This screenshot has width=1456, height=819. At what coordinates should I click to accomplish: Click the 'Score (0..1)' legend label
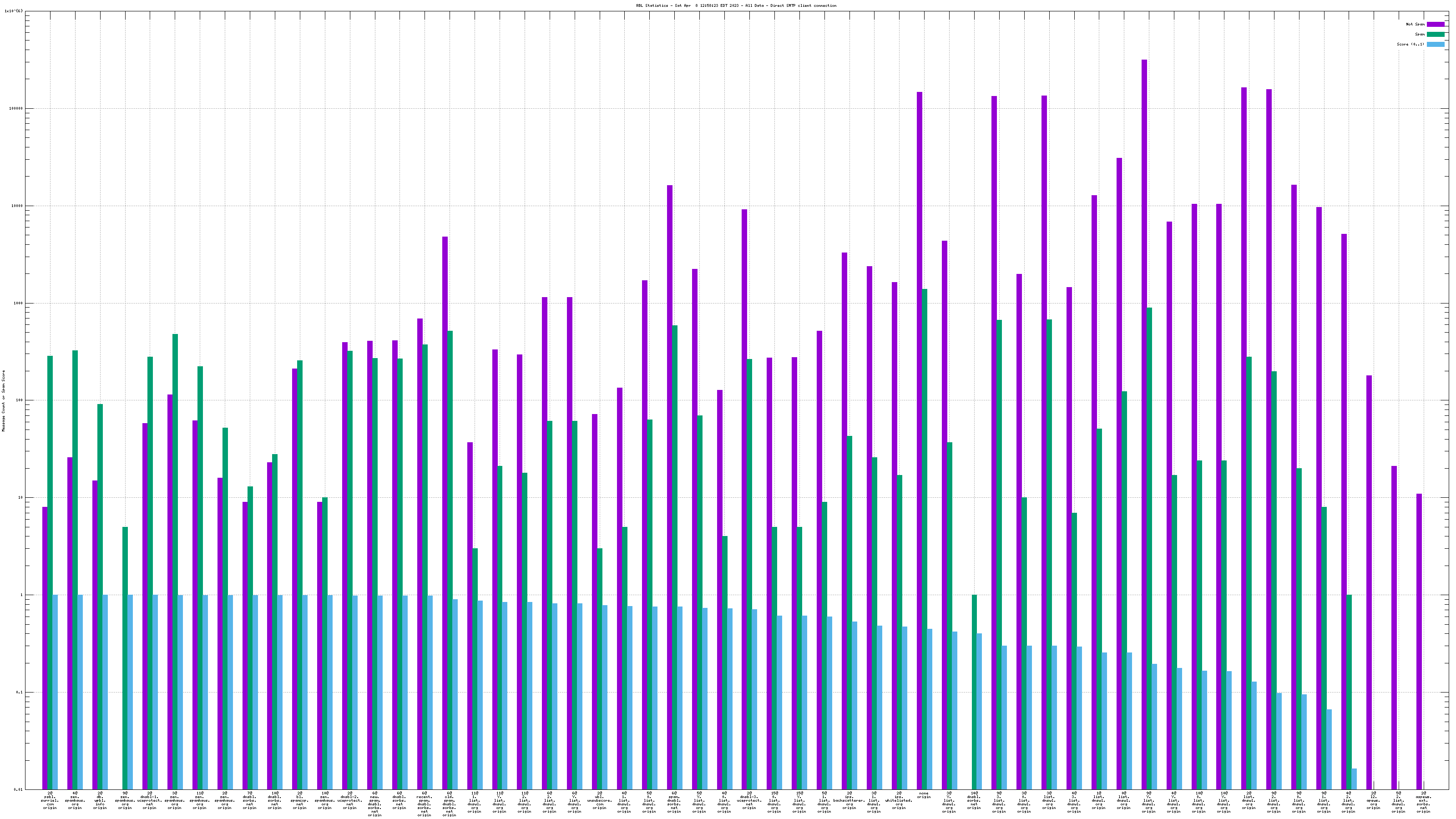(x=1410, y=44)
